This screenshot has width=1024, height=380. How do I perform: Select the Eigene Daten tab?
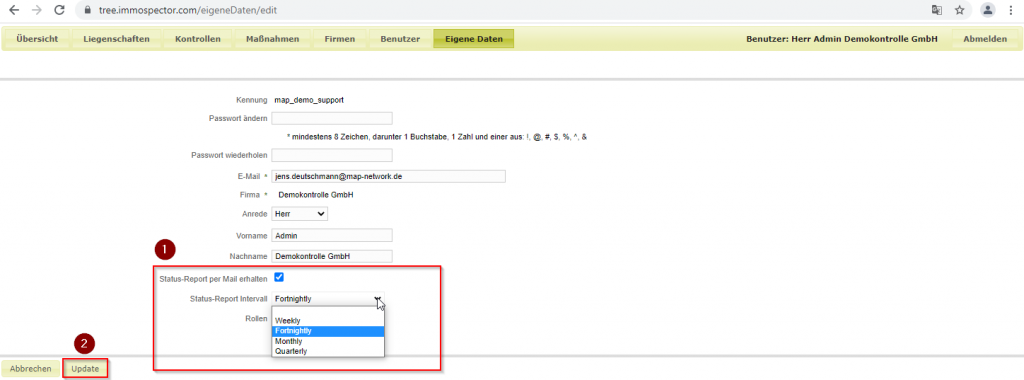click(473, 39)
